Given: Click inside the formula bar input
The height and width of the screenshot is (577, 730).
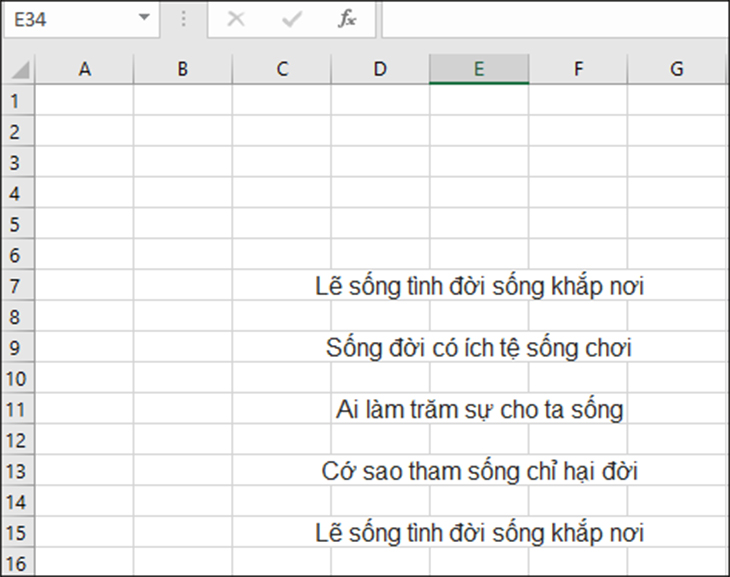Looking at the screenshot, I should [556, 19].
